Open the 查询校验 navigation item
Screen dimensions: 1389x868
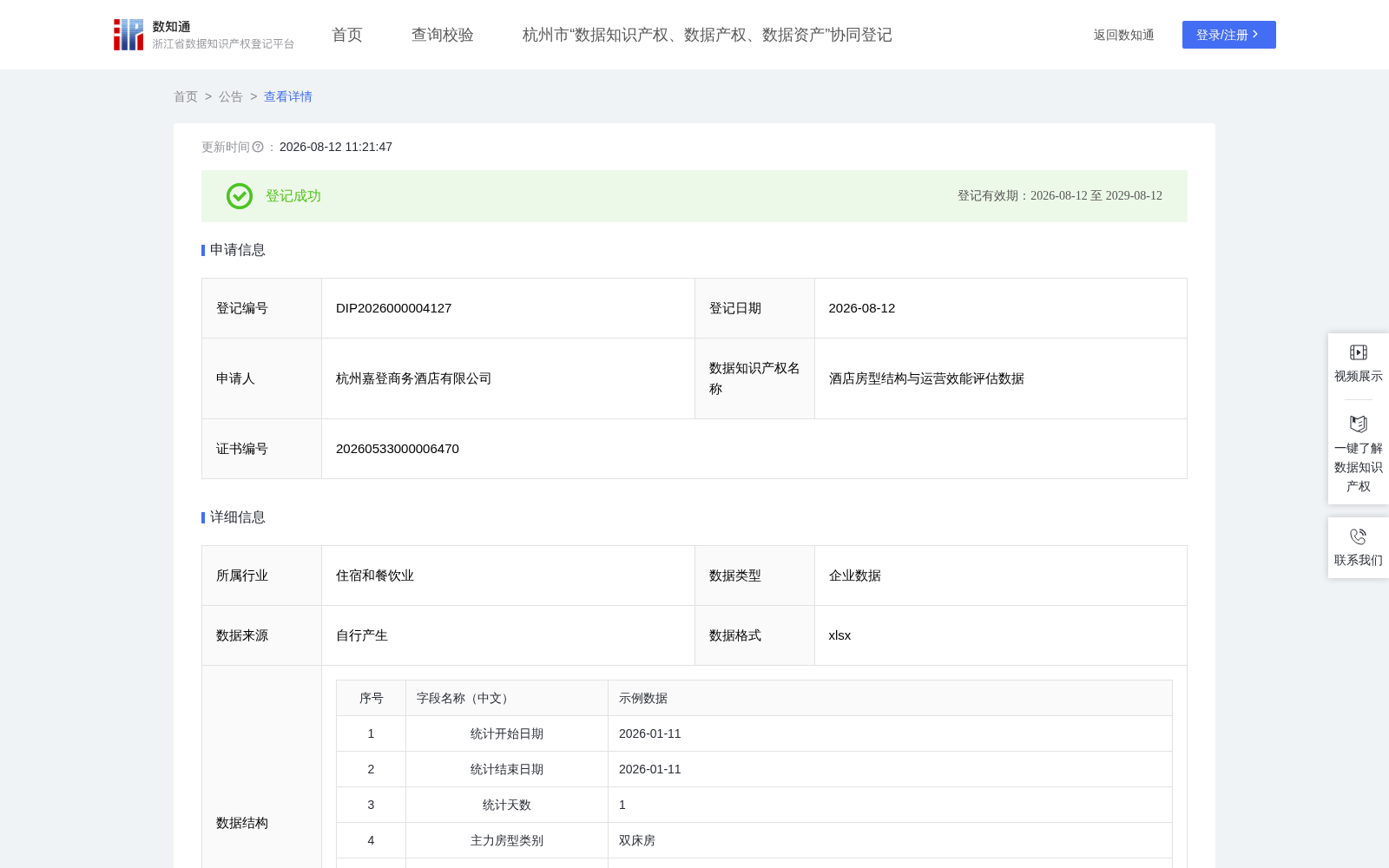tap(443, 35)
